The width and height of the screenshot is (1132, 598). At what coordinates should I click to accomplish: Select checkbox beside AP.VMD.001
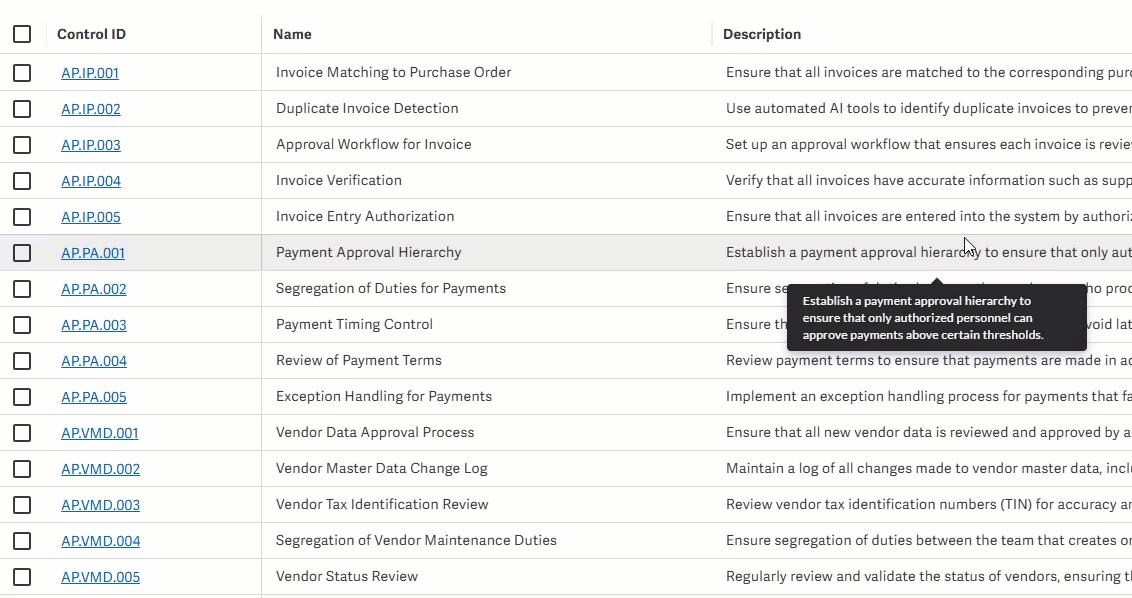(22, 433)
